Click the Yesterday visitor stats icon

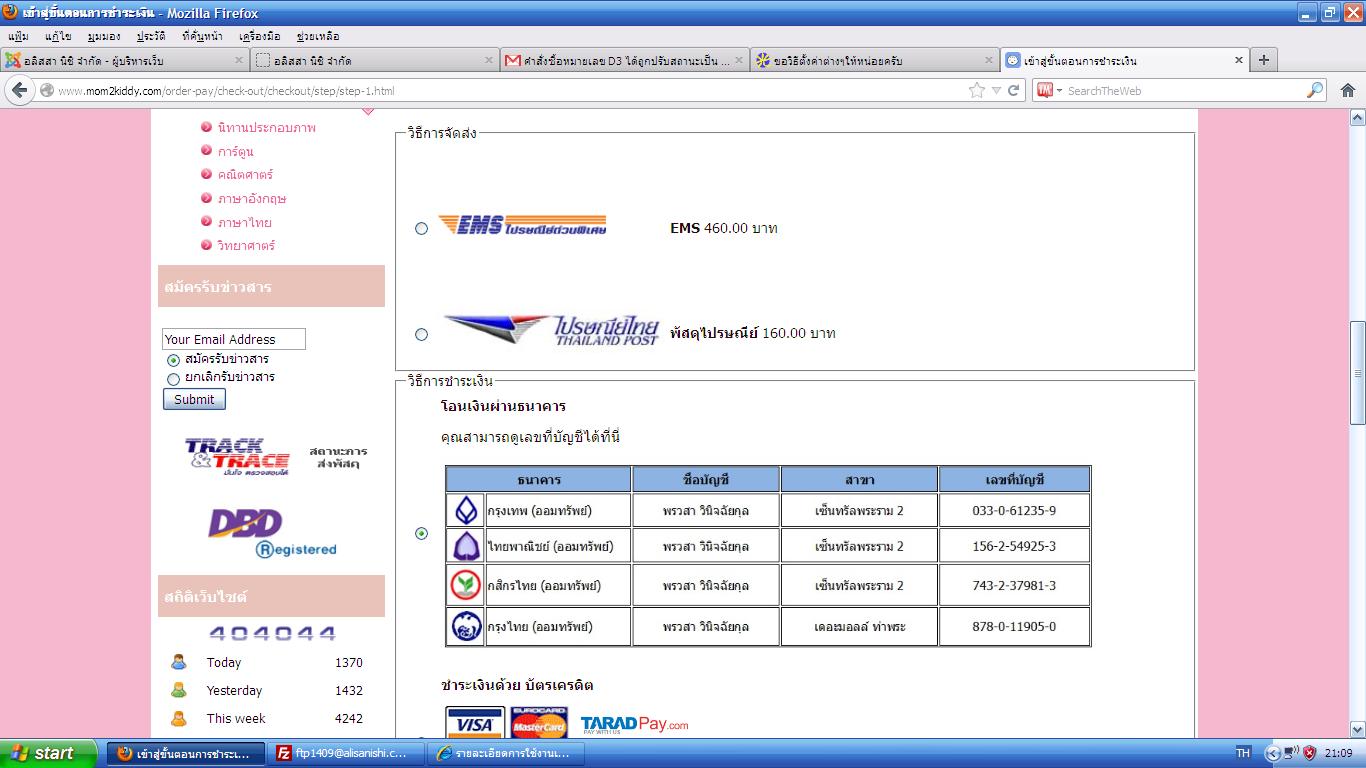click(x=179, y=690)
